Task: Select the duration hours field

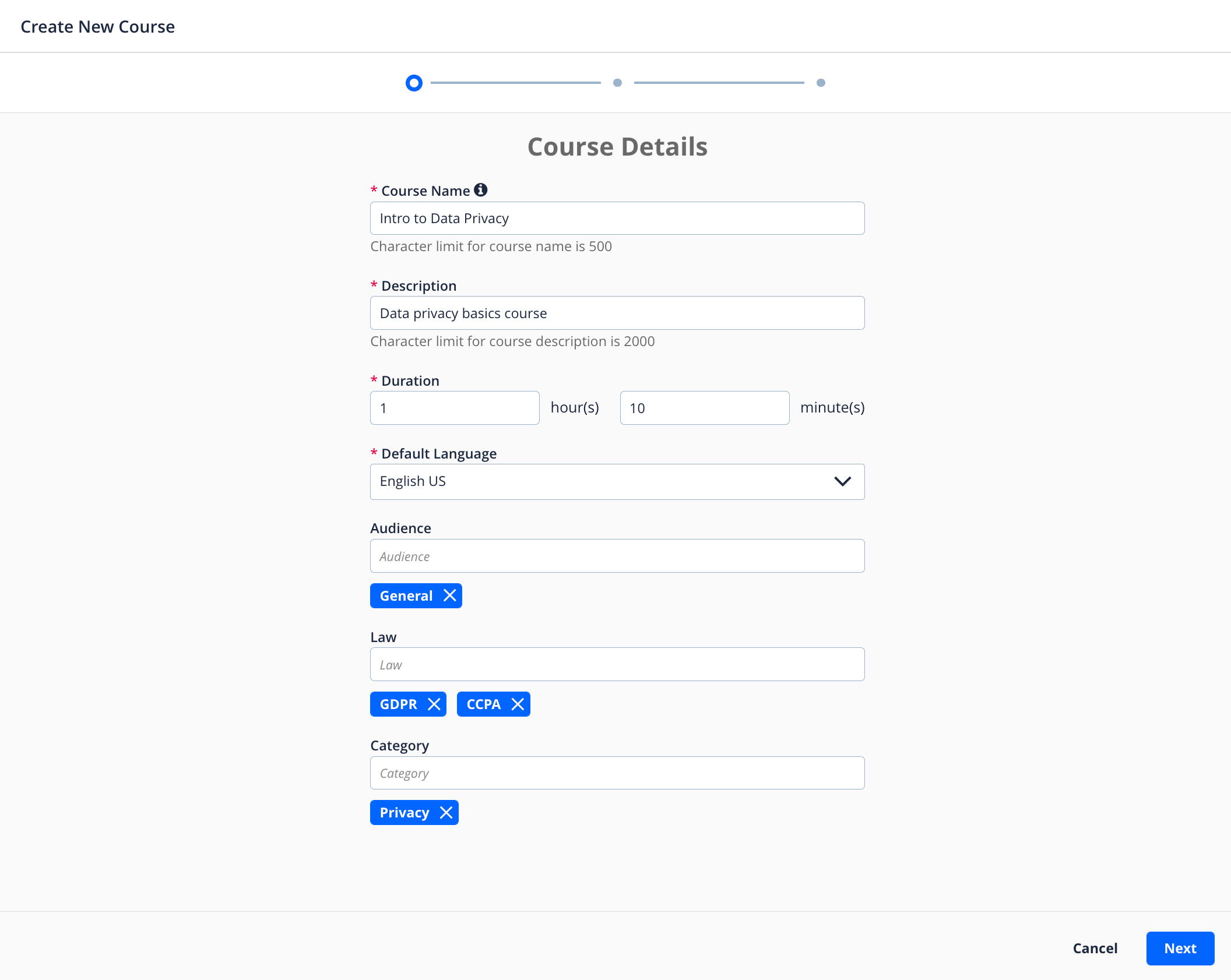Action: [455, 408]
